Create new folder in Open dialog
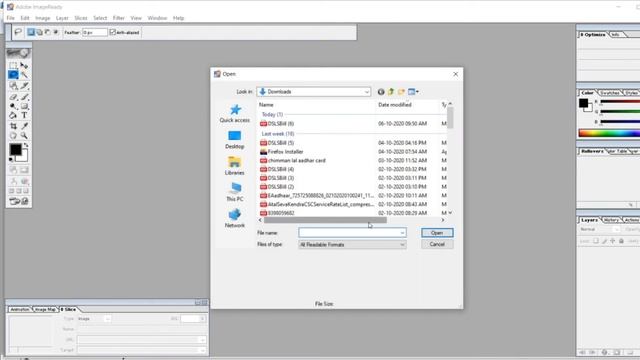This screenshot has width=640, height=360. [401, 92]
